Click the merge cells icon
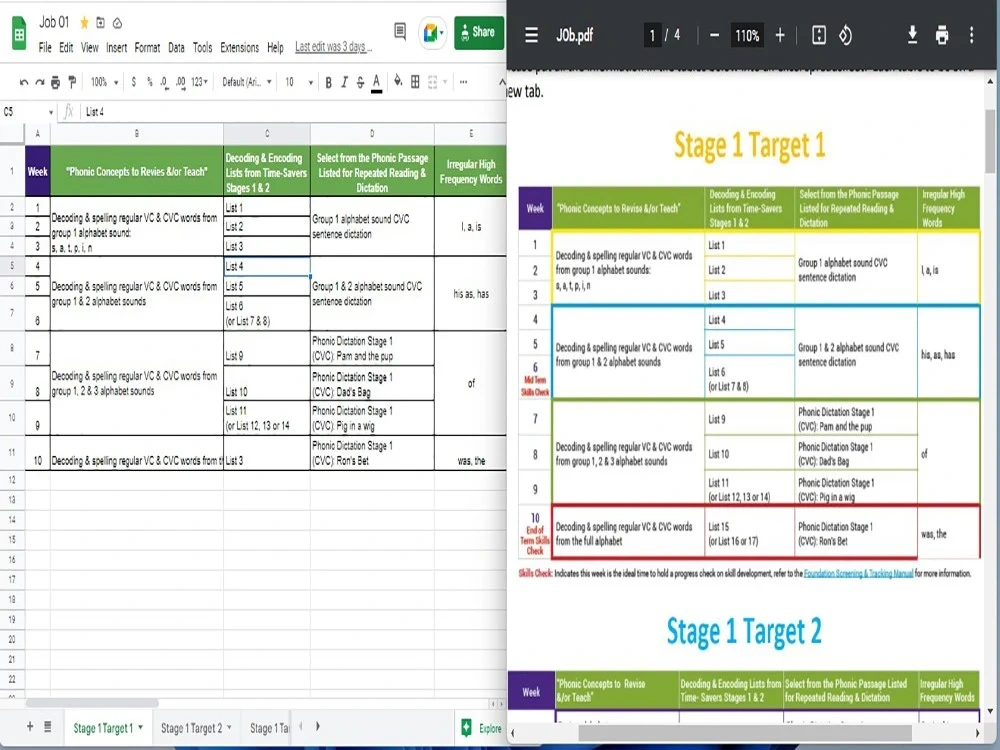Viewport: 1000px width, 750px height. [433, 82]
